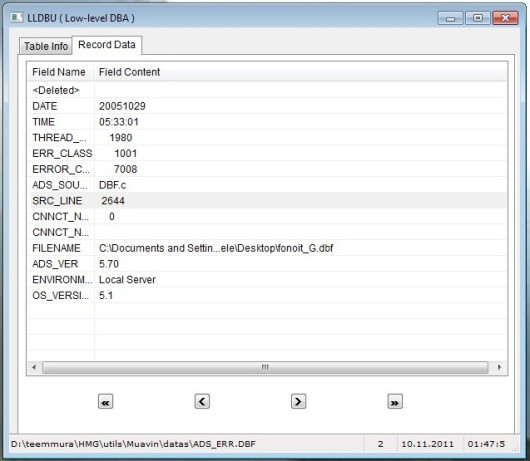The height and width of the screenshot is (461, 530).
Task: Switch to the Table Info tab
Action: tap(46, 46)
